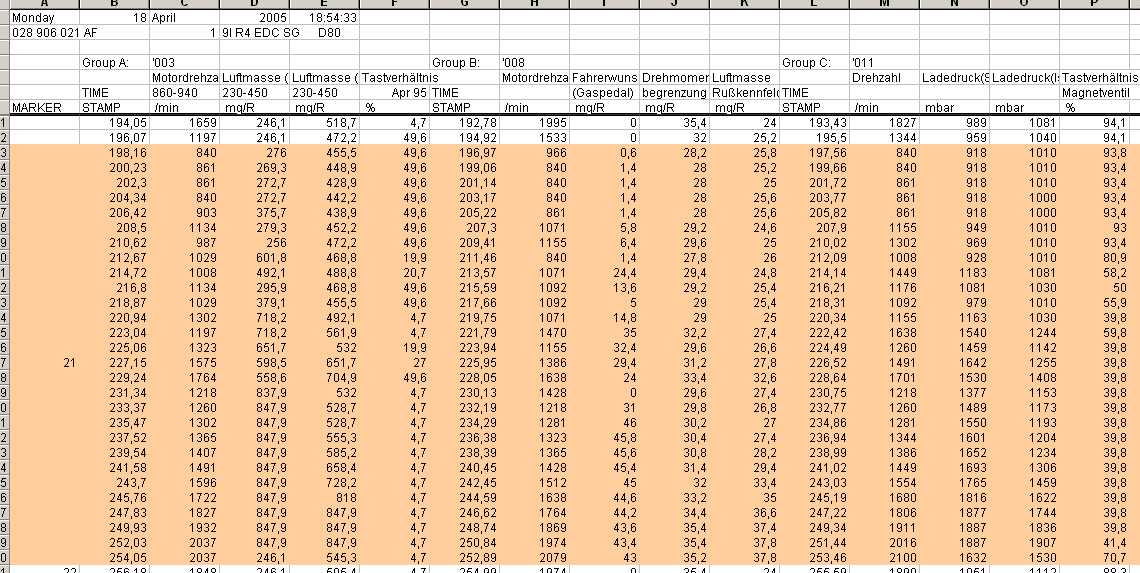Select the cell containing 'Monday'
The width and height of the screenshot is (1140, 573).
44,17
